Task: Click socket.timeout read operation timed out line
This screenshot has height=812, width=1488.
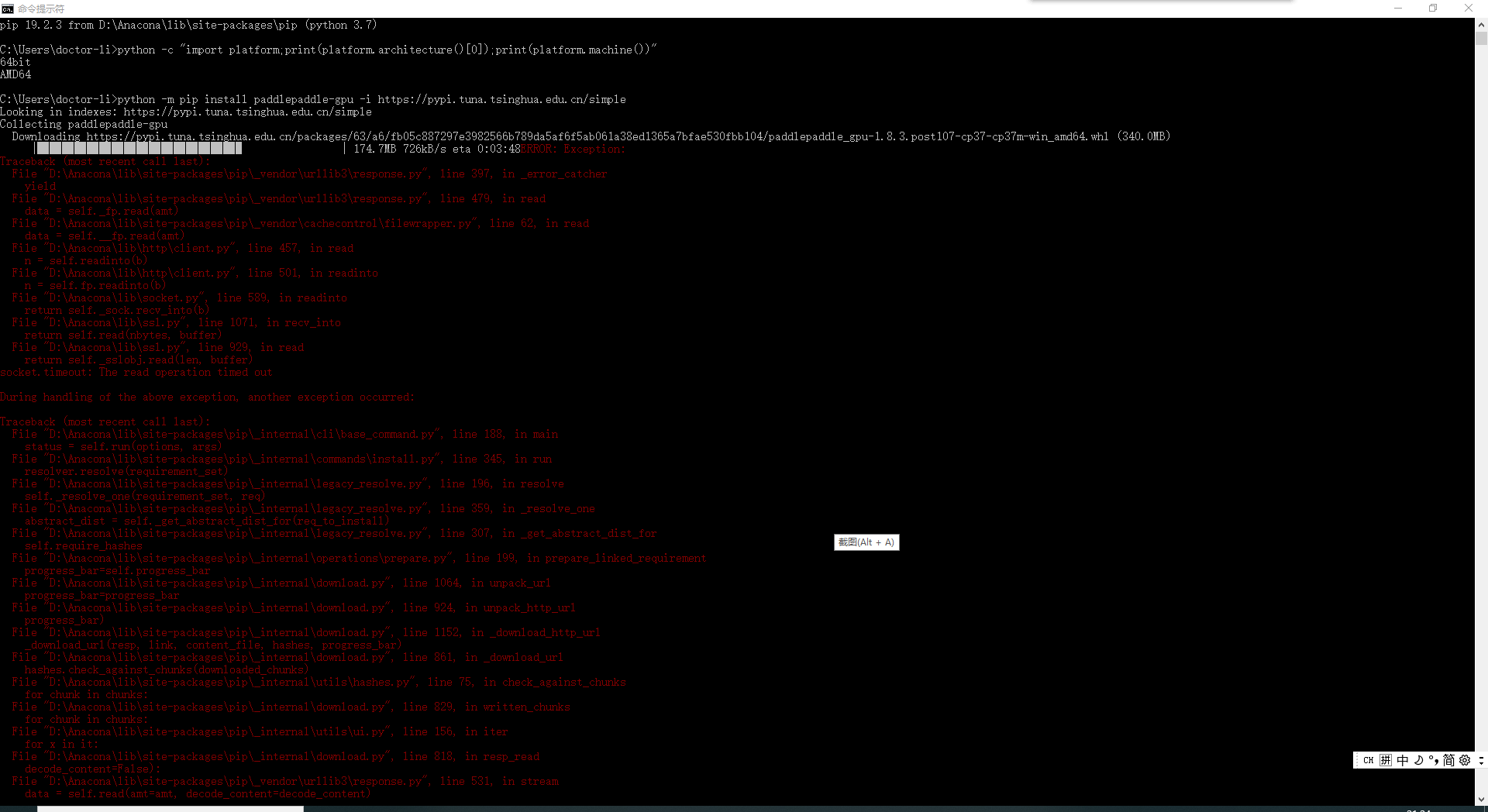Action: point(136,372)
